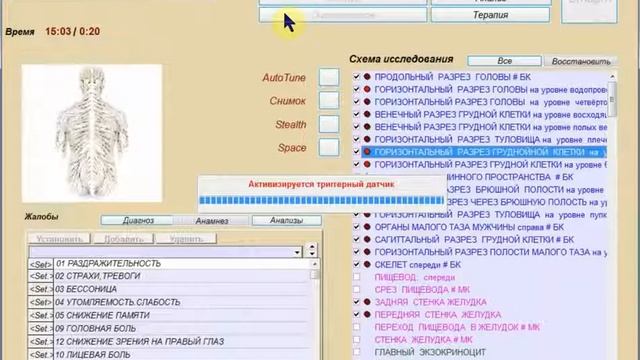
Task: Switch to the Анамнез tab
Action: click(211, 221)
